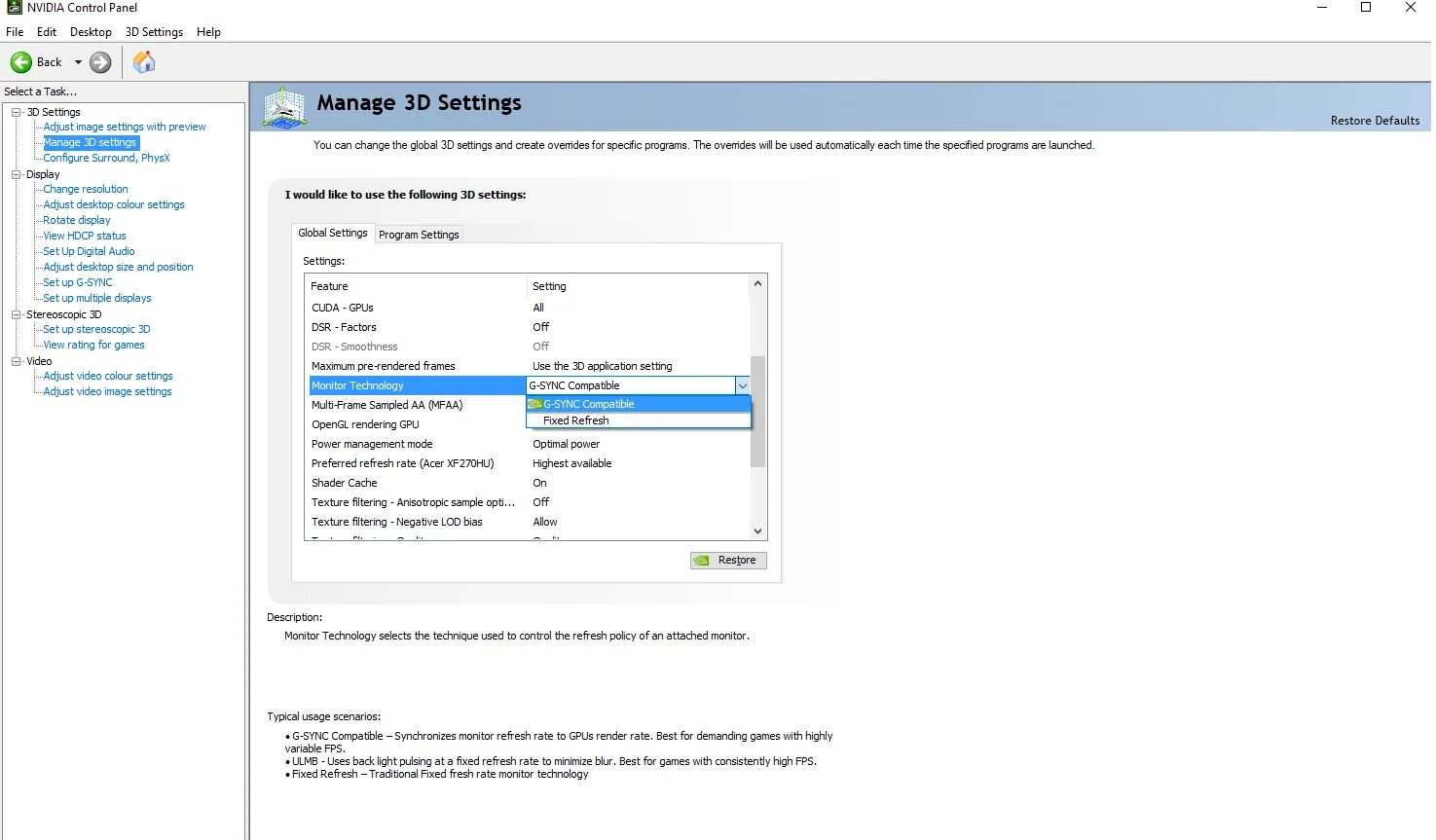Open the Edit menu
The image size is (1436, 840).
click(x=47, y=32)
